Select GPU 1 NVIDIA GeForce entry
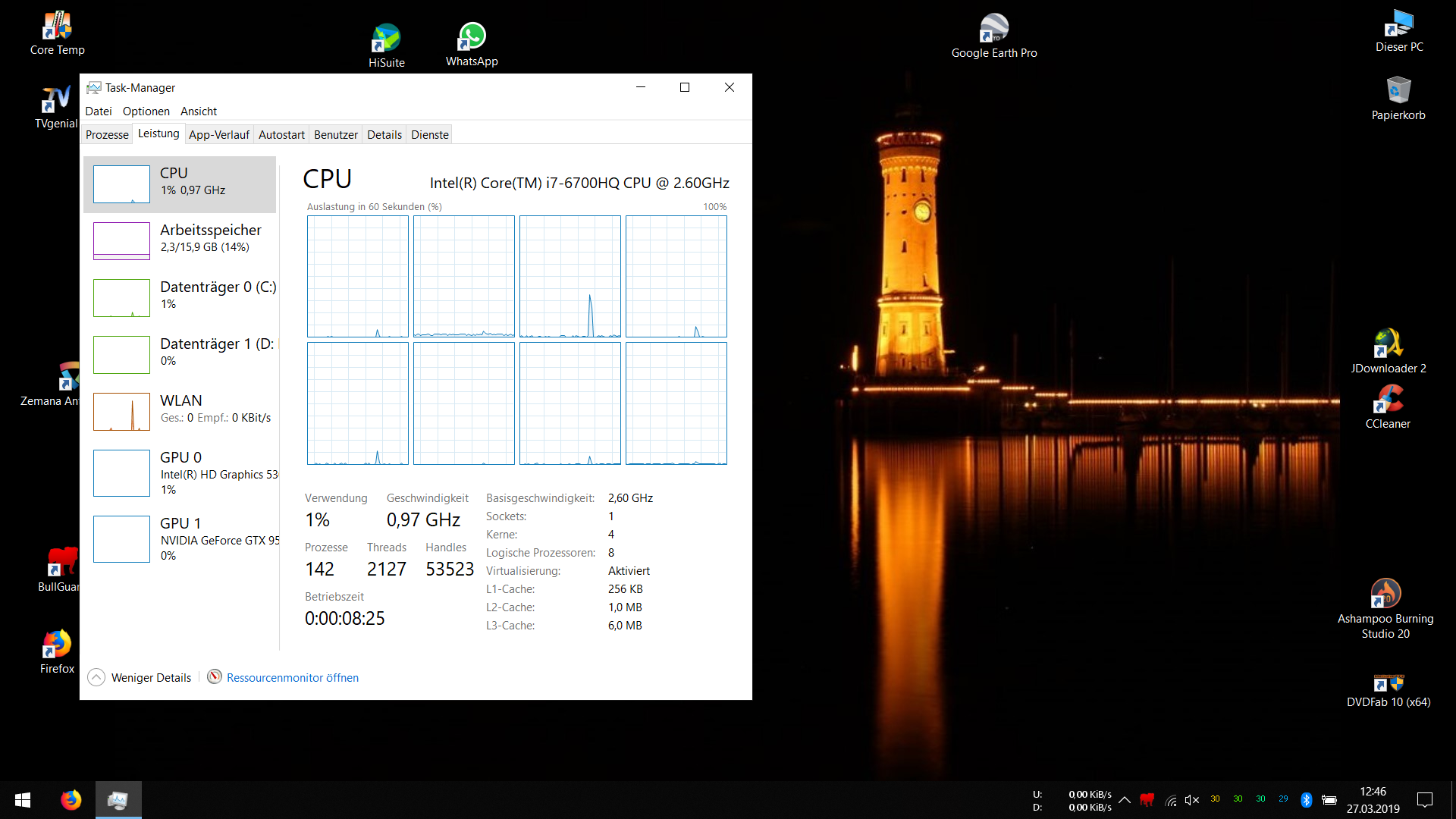Viewport: 1456px width, 819px height. [180, 539]
